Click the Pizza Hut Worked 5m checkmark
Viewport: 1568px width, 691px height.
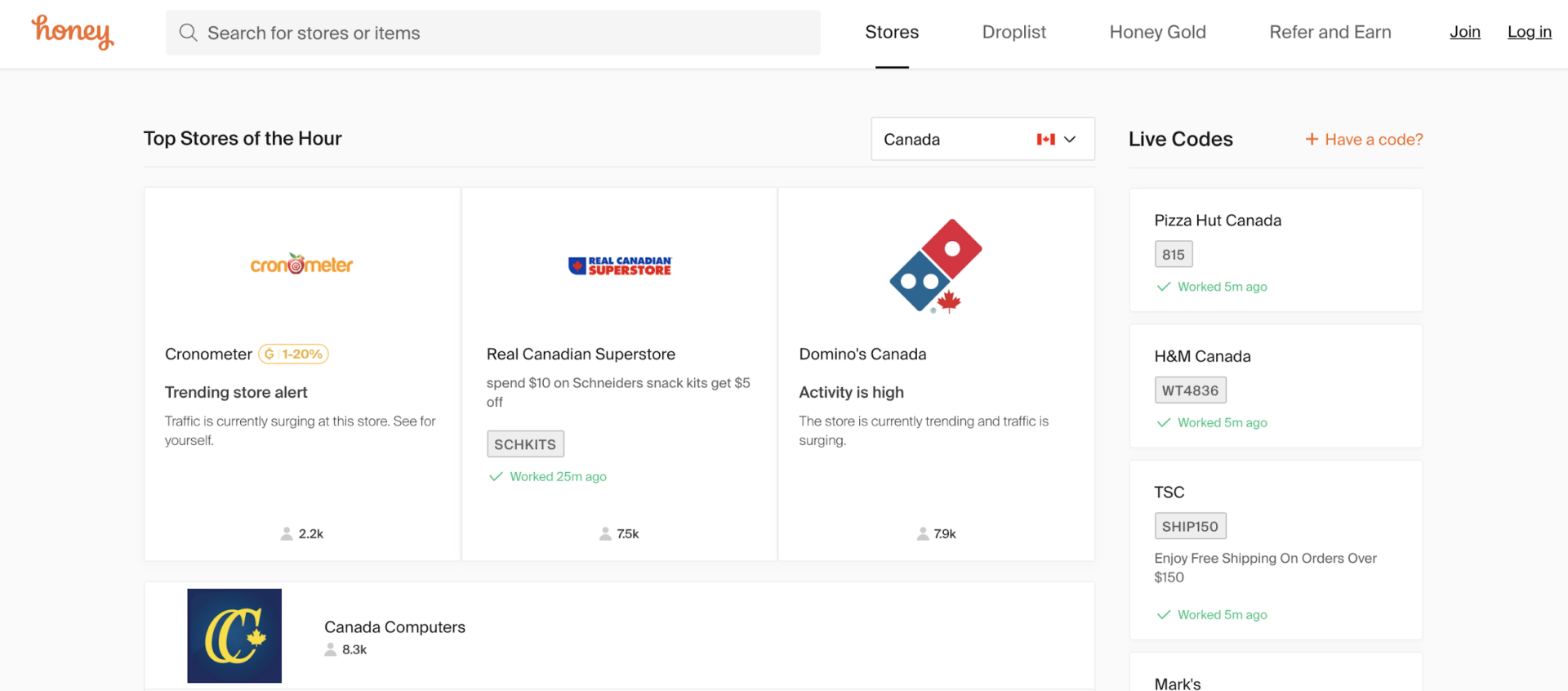1164,287
